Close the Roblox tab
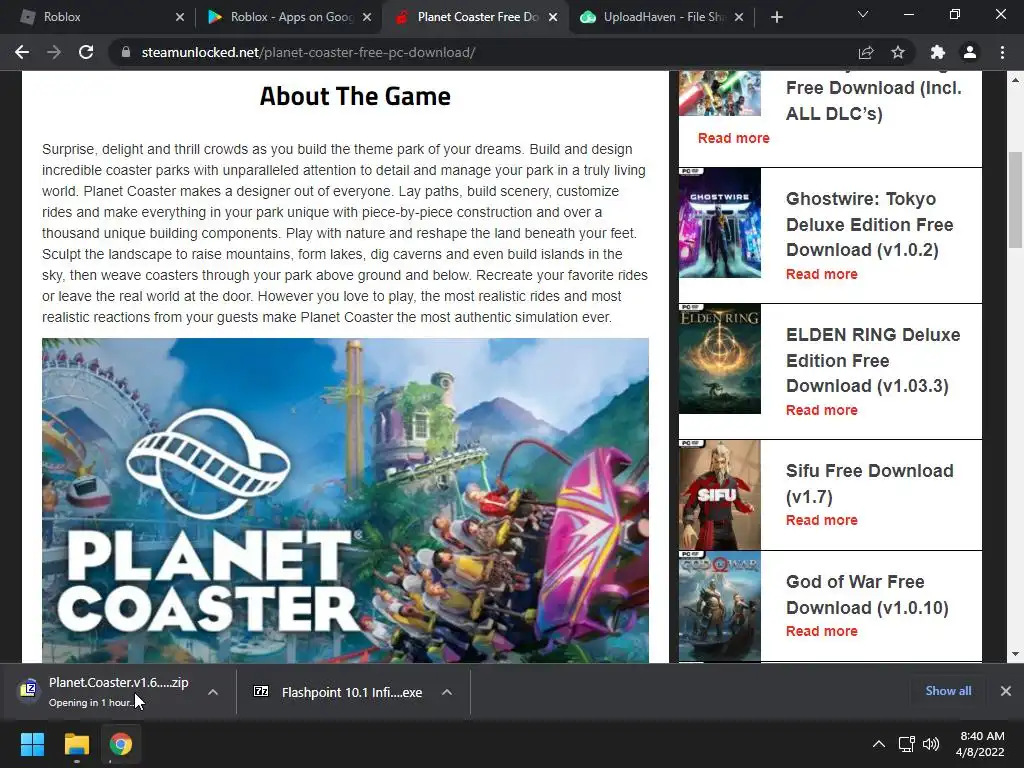 coord(180,17)
